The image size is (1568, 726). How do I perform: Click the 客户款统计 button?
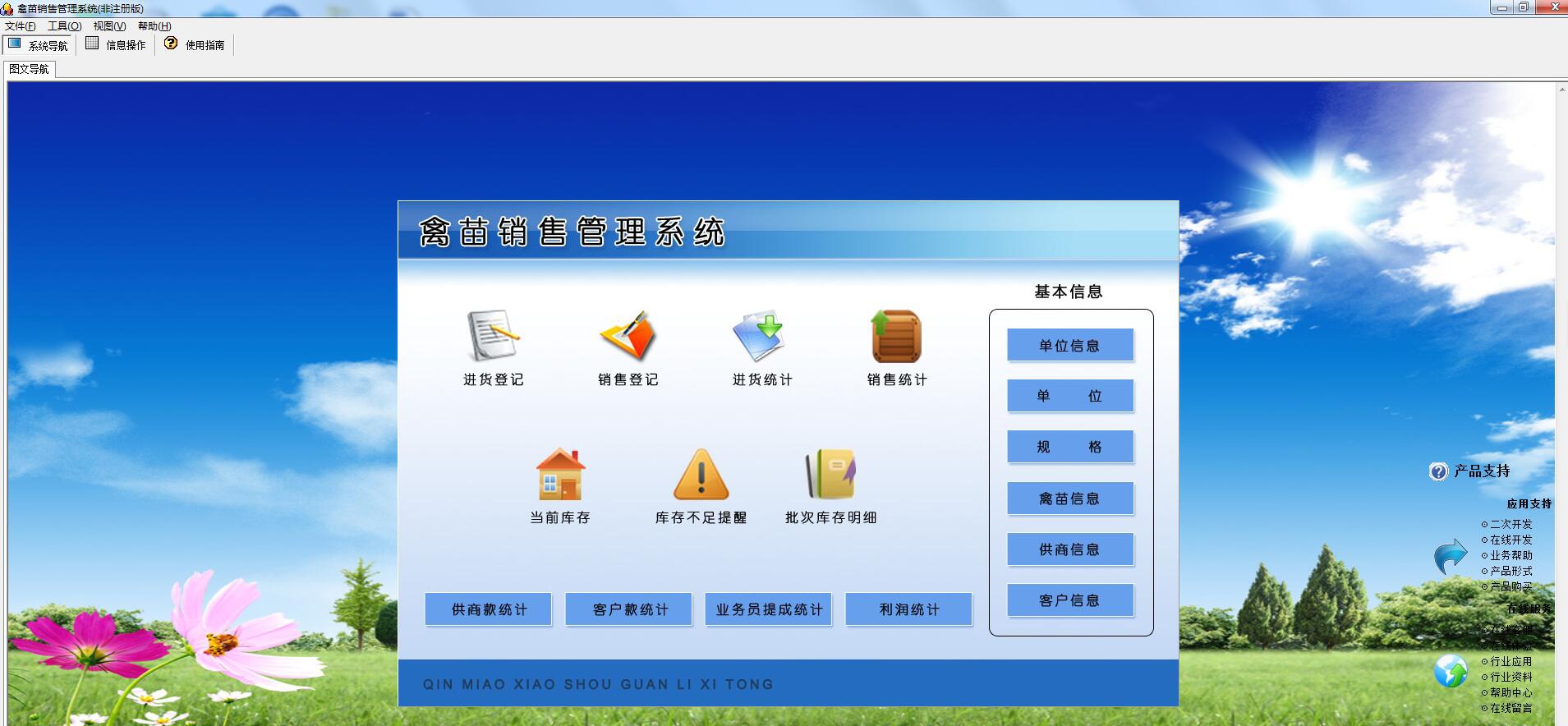(629, 609)
